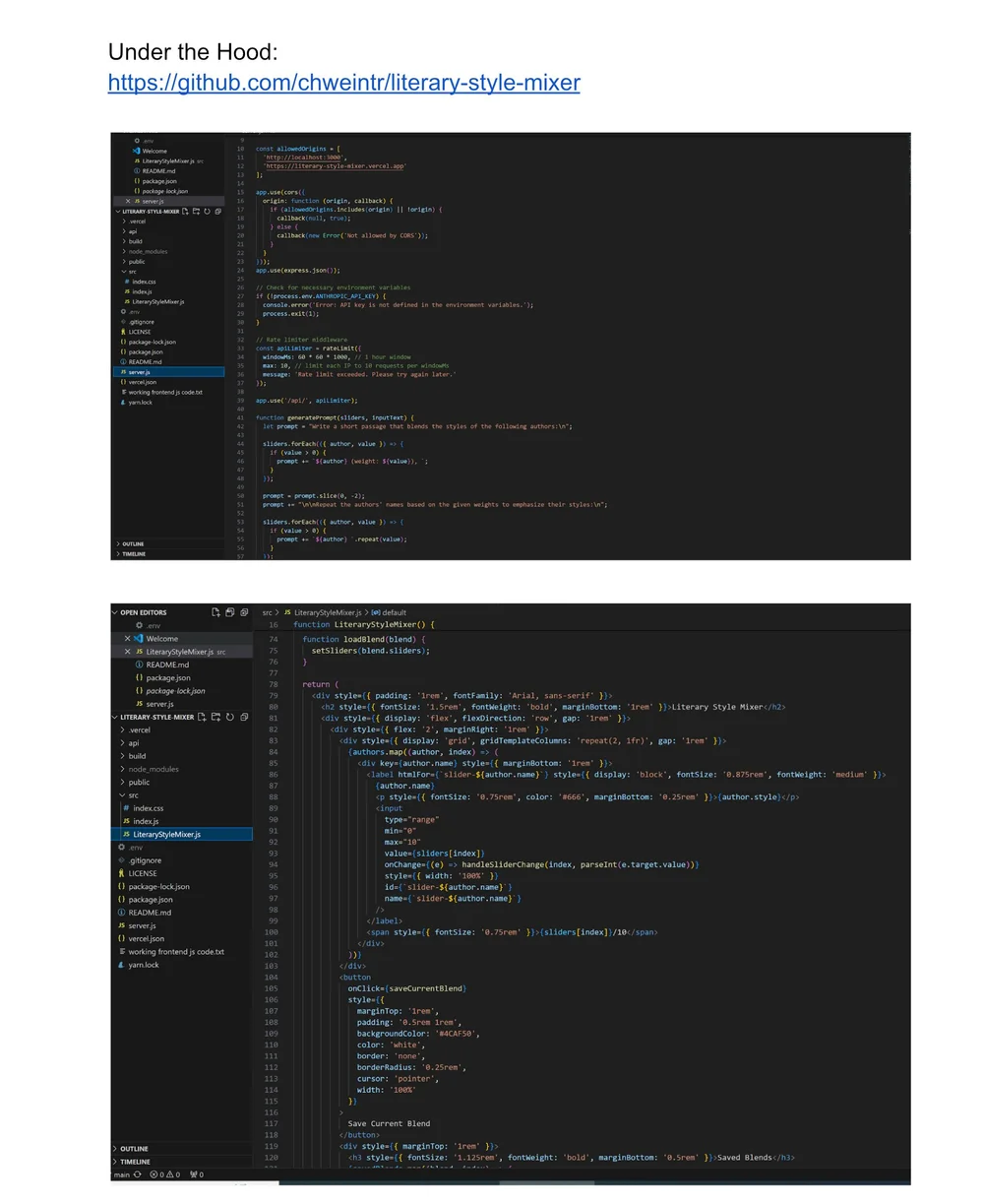Close the Welcome editor in LiteraryStyleMixer.js screenshot
The width and height of the screenshot is (984, 1204).
(127, 639)
